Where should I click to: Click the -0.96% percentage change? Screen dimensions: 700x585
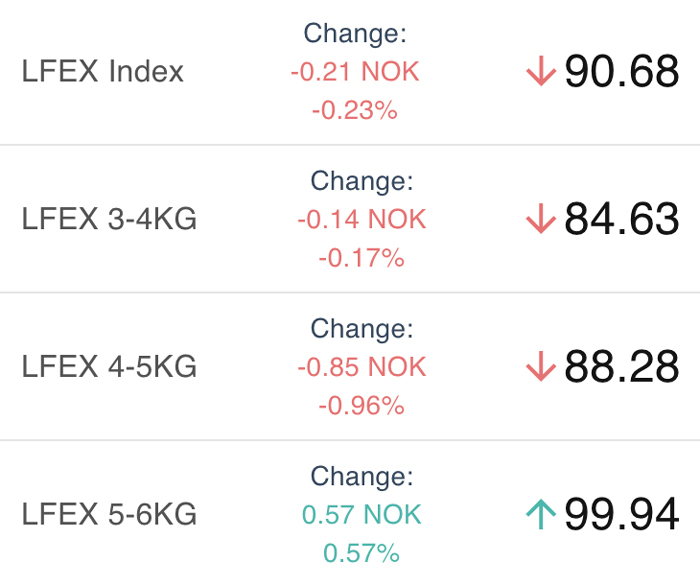(361, 405)
